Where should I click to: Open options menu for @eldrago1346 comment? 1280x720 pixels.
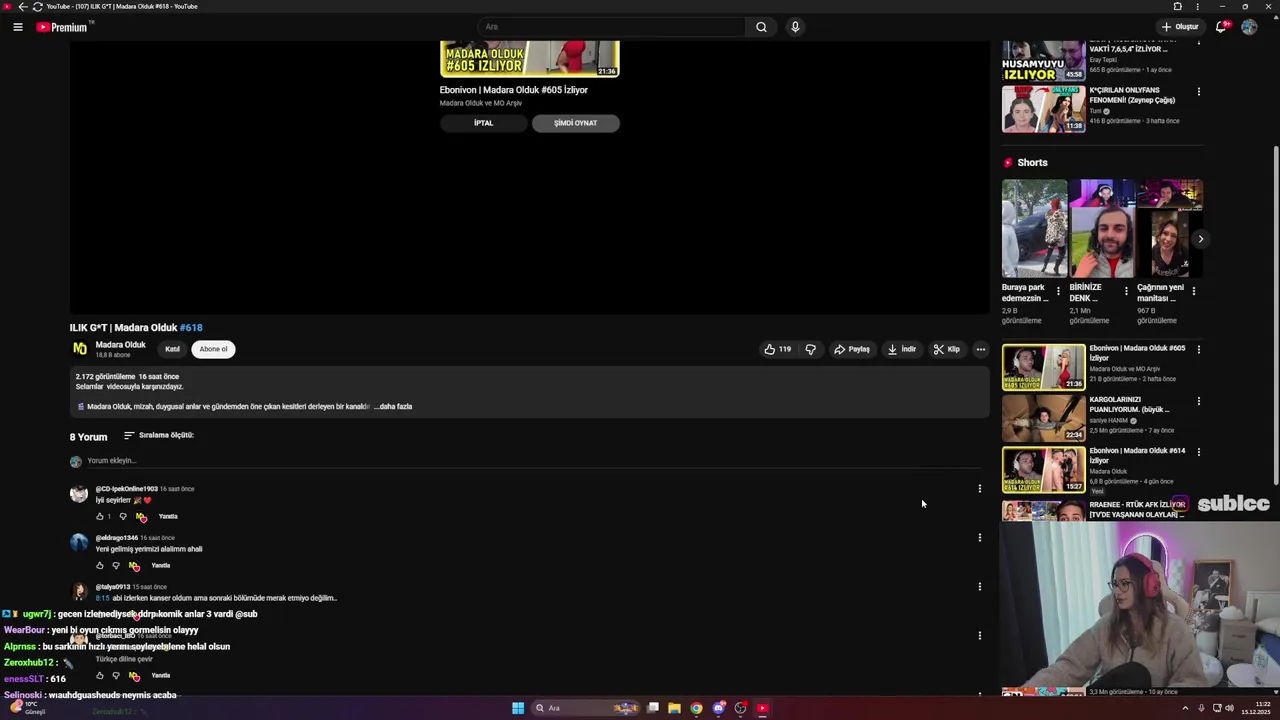click(x=980, y=538)
